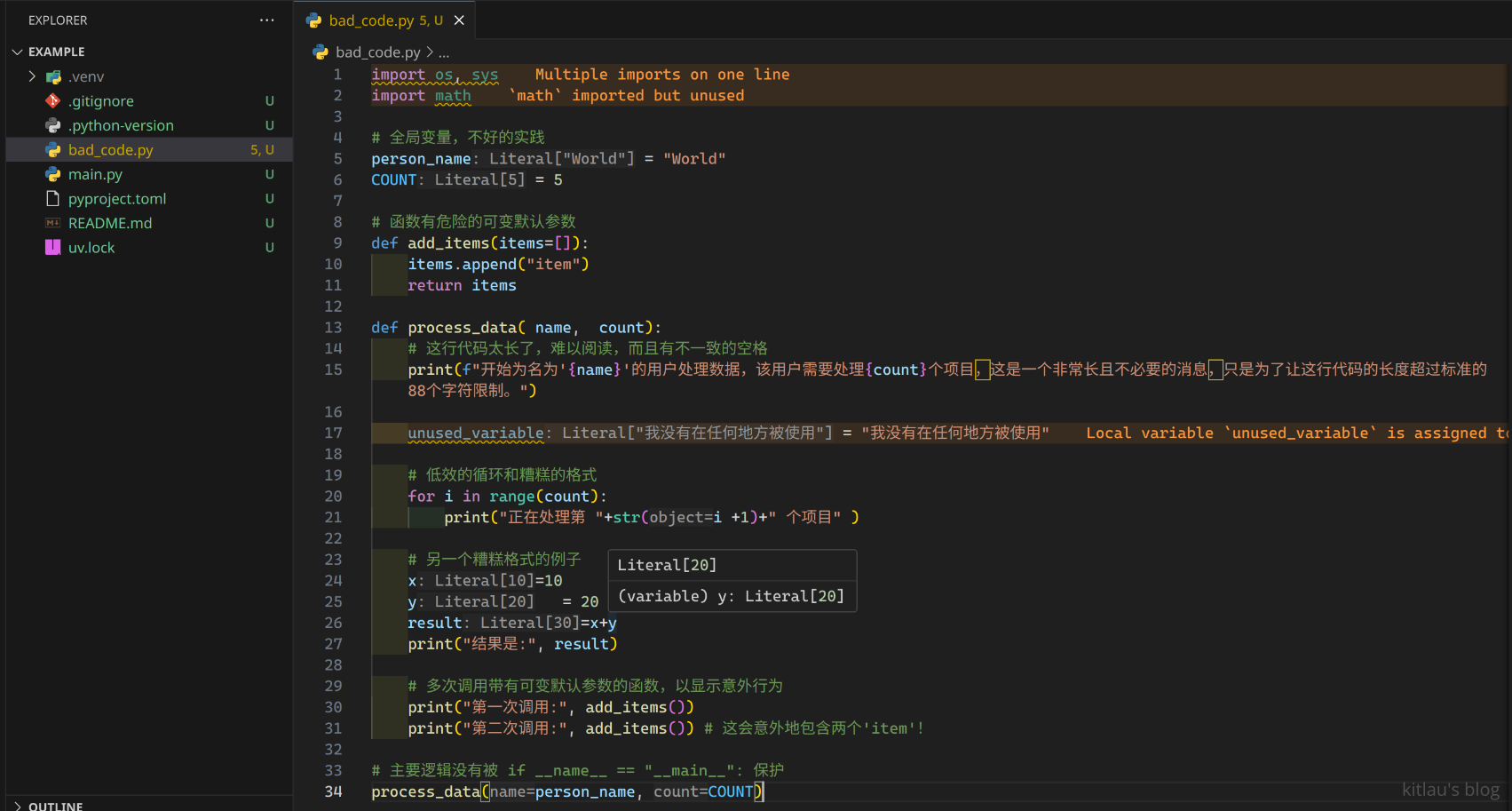Close the bad_code.py editor tab
The width and height of the screenshot is (1512, 811).
[459, 20]
